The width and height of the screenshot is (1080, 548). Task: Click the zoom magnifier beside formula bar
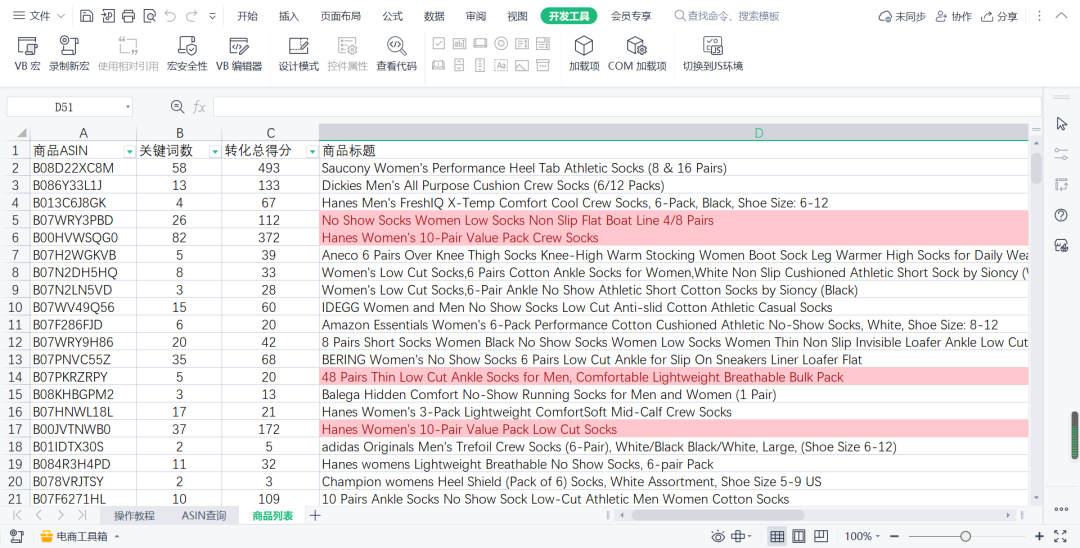tap(177, 107)
